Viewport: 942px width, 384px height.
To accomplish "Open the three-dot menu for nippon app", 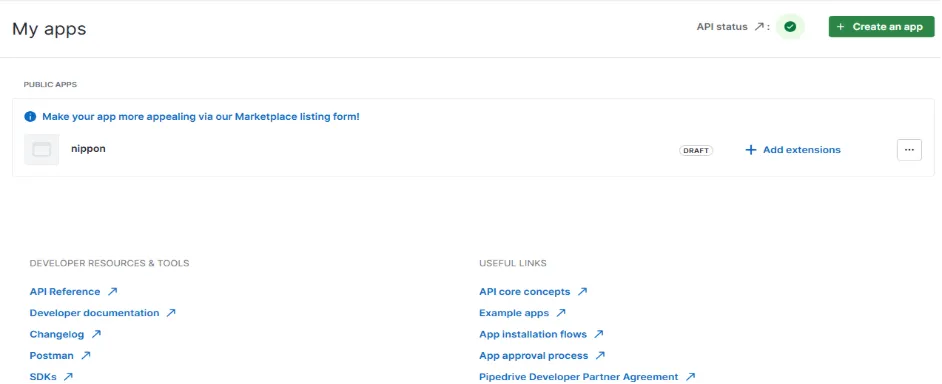I will (x=909, y=150).
